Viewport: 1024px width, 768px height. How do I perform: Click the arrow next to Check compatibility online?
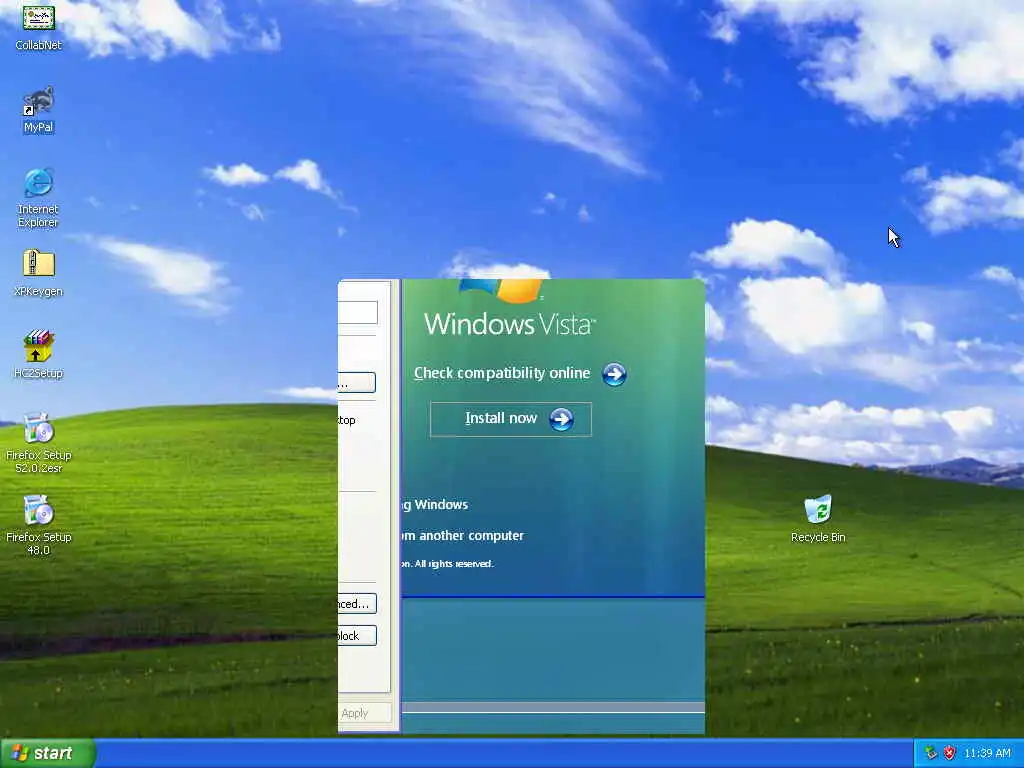(x=614, y=374)
